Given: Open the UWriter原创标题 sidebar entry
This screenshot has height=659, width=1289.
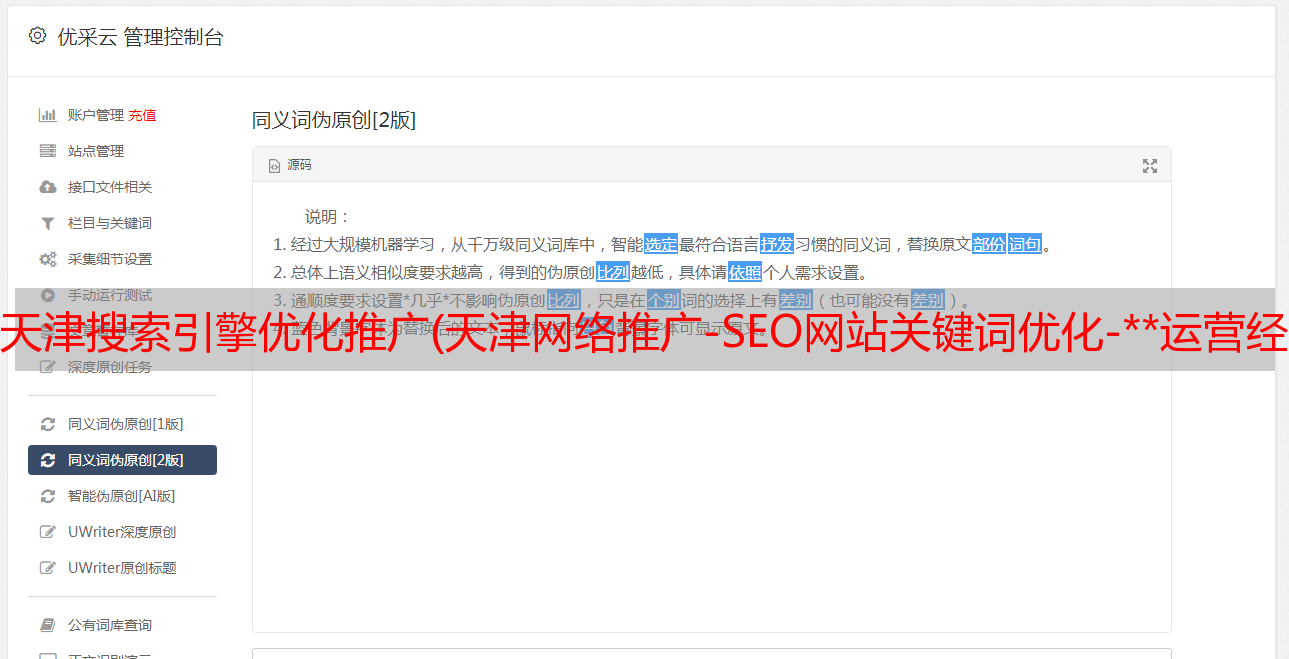Looking at the screenshot, I should coord(122,568).
